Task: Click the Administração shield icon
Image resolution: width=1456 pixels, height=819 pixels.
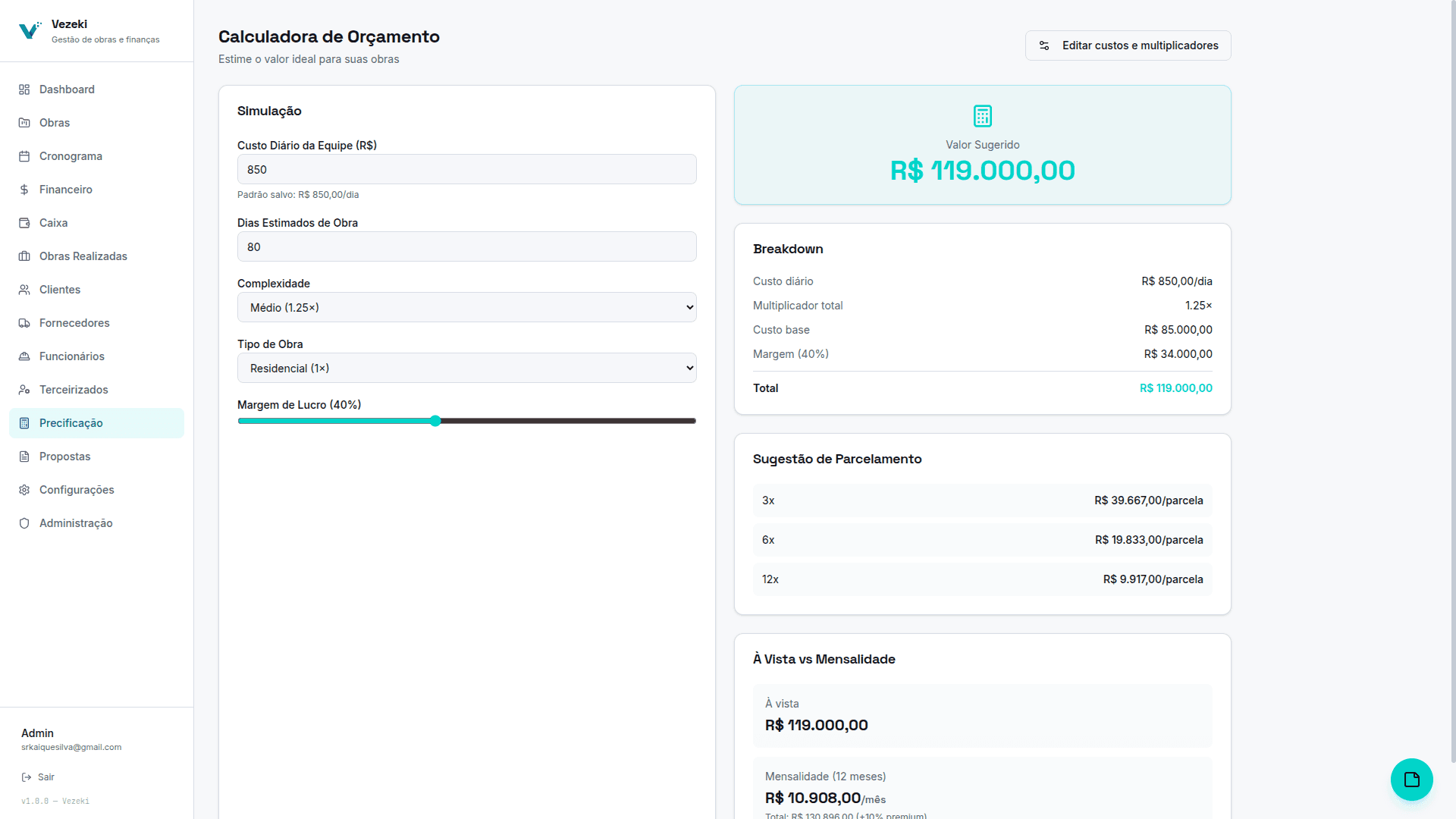Action: 24,523
